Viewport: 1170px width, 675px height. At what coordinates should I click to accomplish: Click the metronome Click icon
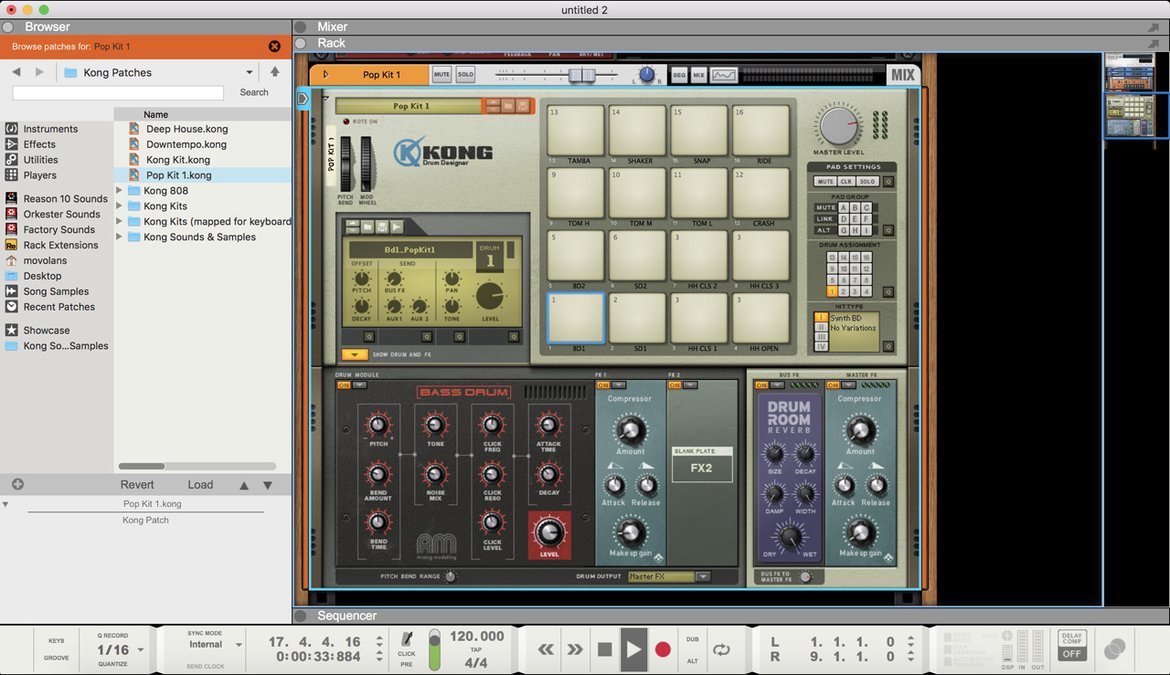point(407,639)
